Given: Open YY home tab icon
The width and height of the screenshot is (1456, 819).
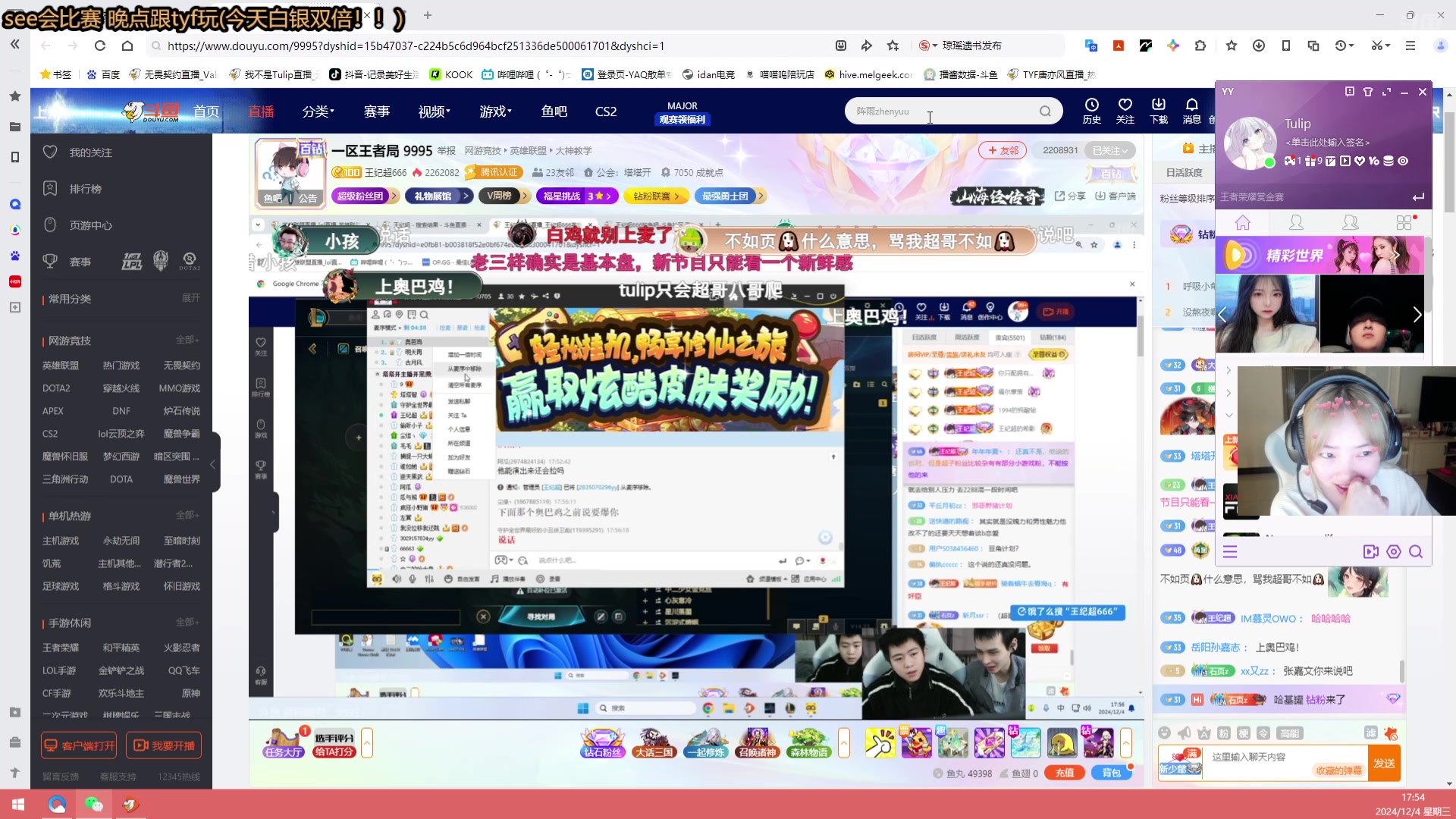Looking at the screenshot, I should pyautogui.click(x=1243, y=223).
